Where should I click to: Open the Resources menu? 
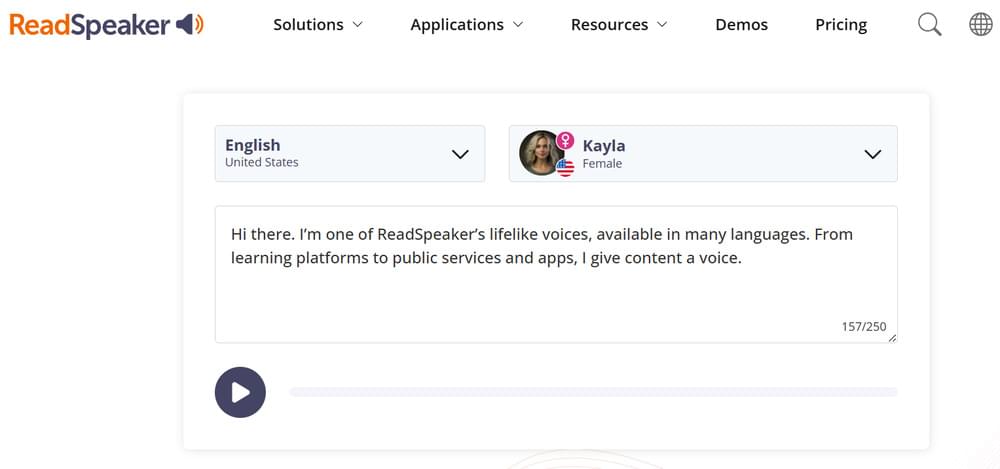click(619, 25)
